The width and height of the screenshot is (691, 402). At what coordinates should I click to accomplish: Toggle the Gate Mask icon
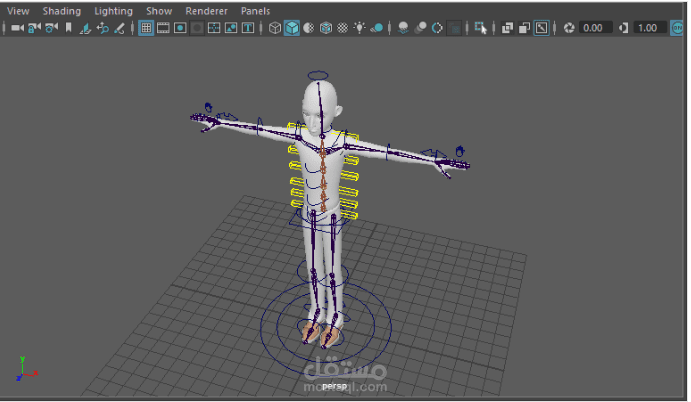pyautogui.click(x=197, y=28)
